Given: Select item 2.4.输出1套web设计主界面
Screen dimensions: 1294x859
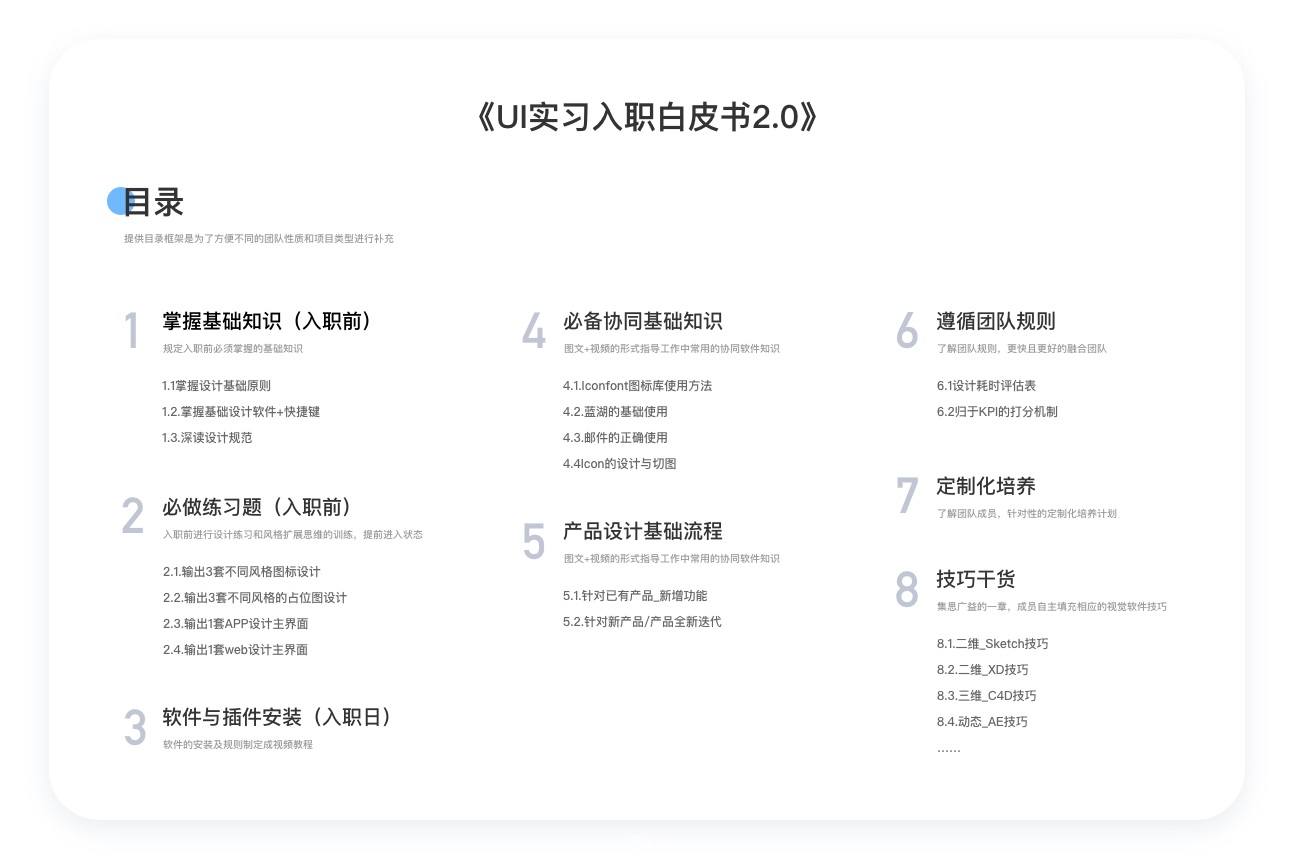Looking at the screenshot, I should click(x=236, y=650).
